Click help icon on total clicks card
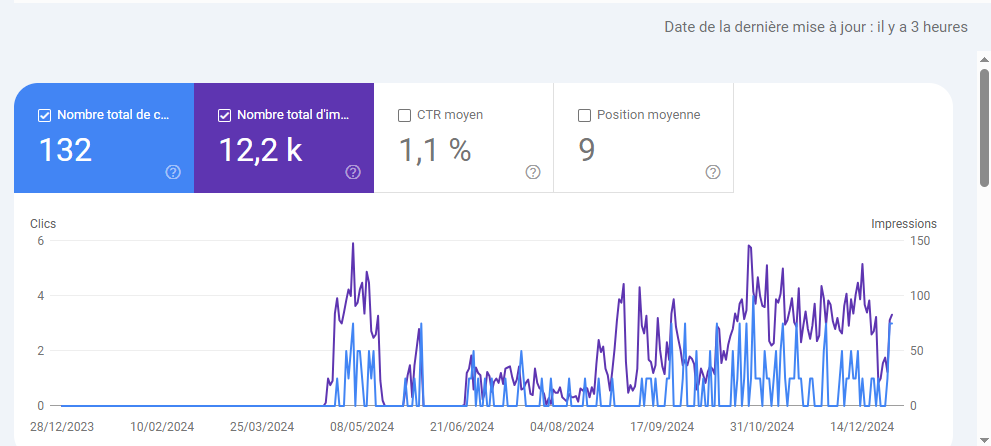This screenshot has height=446, width=991. coord(173,172)
